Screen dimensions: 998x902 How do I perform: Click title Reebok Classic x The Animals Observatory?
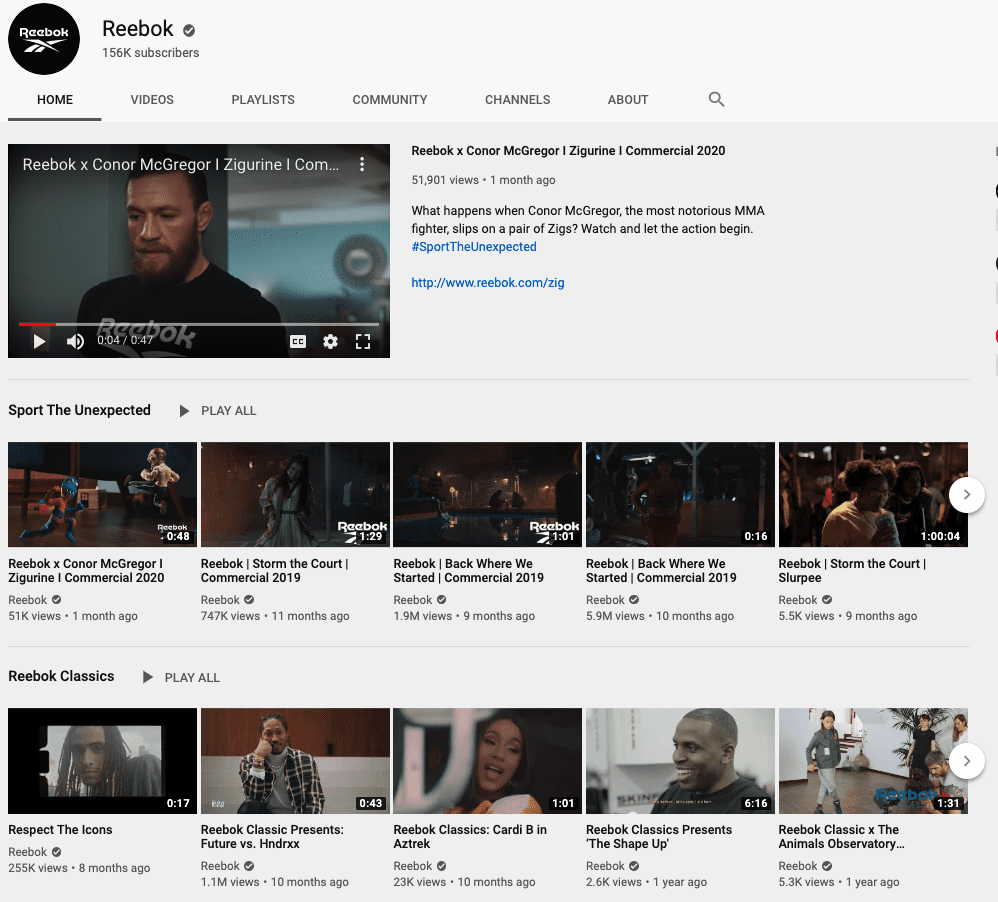point(841,837)
